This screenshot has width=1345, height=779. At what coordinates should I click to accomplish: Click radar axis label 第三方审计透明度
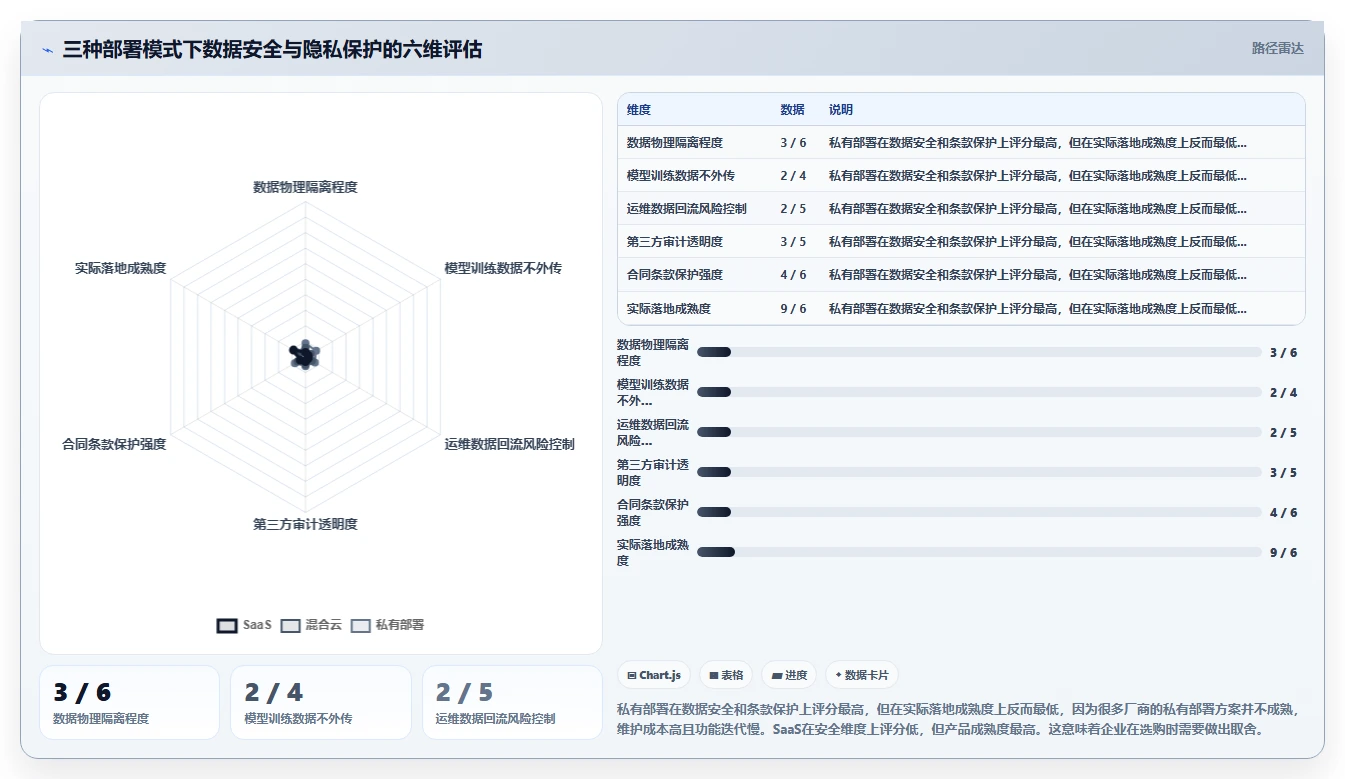click(x=305, y=524)
